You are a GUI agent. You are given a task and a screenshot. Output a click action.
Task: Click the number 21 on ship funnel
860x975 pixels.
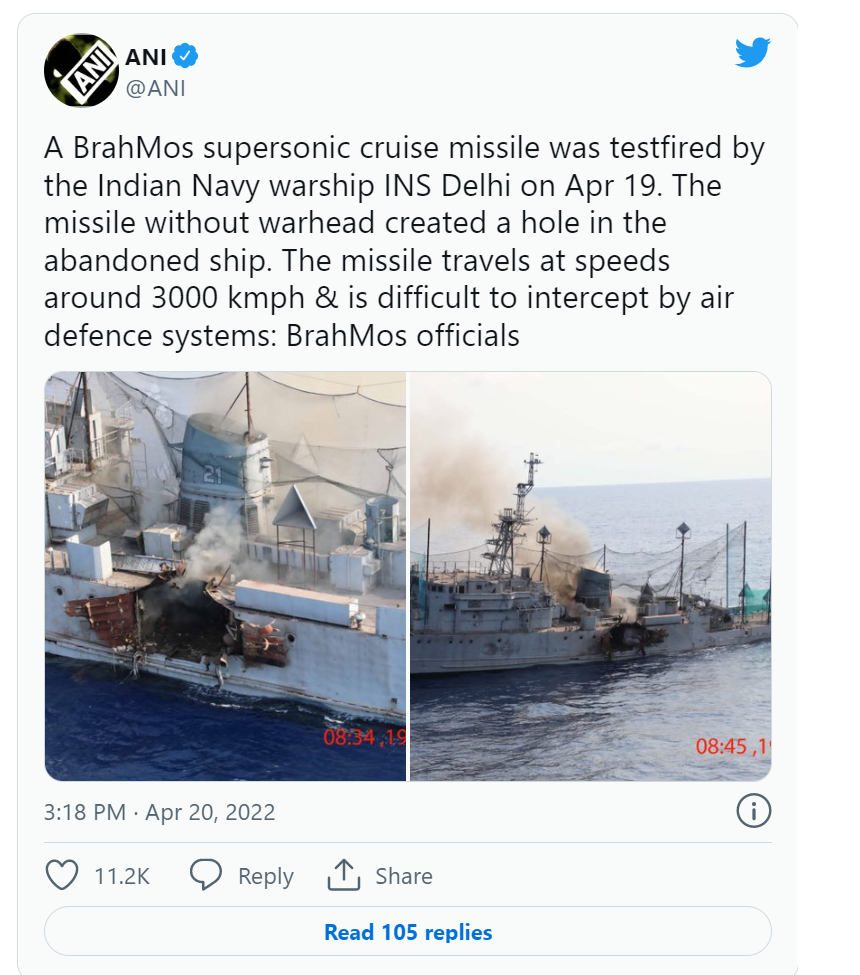coord(213,476)
